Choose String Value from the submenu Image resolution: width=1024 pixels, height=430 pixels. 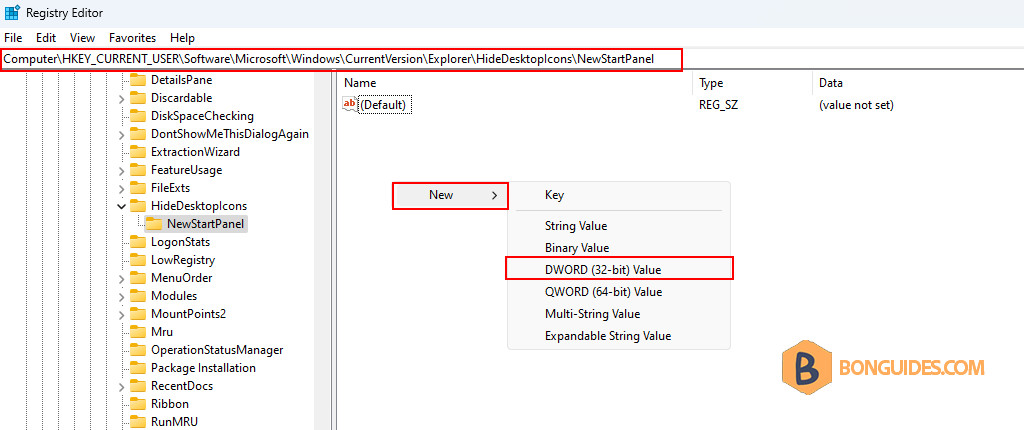click(619, 226)
